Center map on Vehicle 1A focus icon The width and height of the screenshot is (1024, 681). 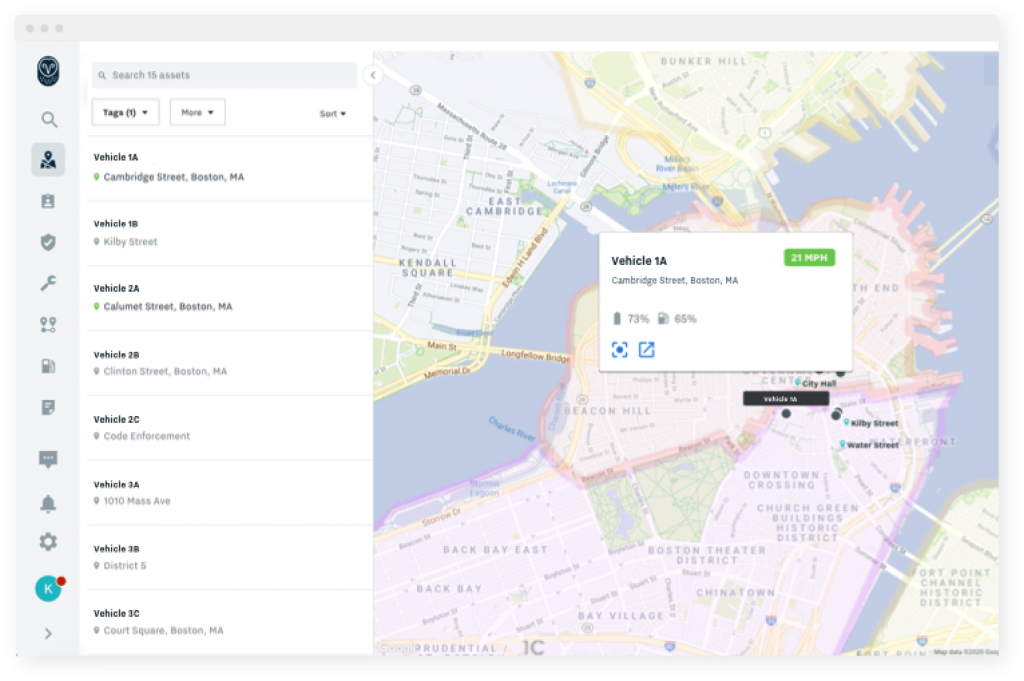(620, 349)
